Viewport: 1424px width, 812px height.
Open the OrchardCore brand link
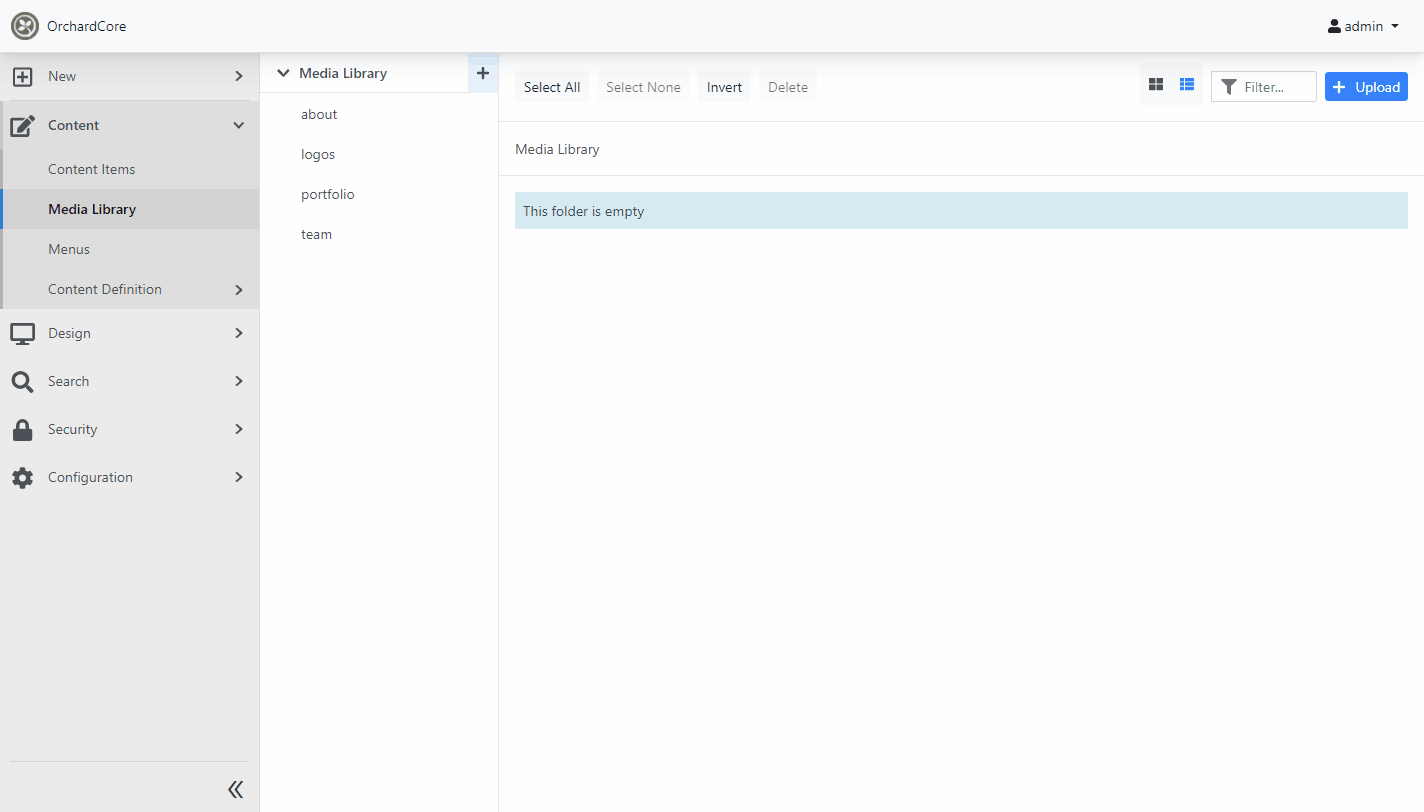pos(86,26)
